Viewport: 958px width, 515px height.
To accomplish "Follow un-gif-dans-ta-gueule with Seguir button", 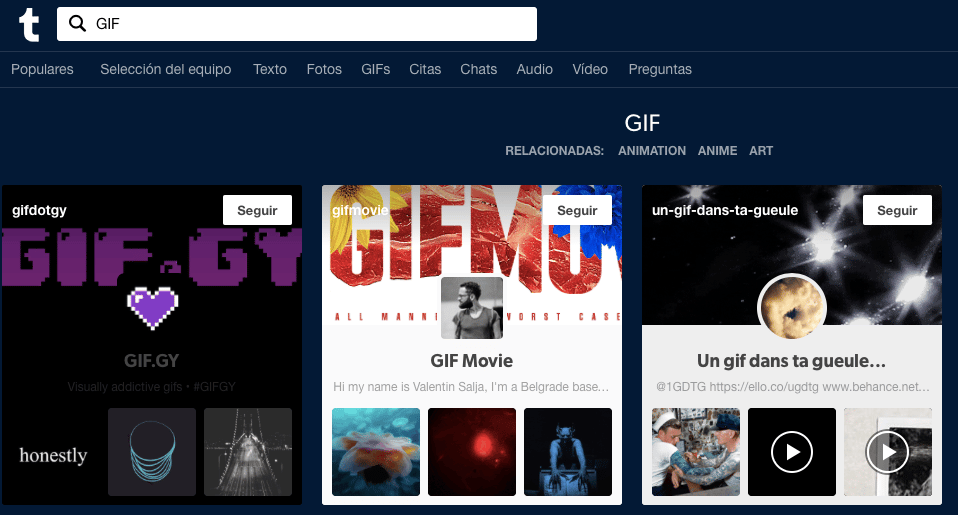I will click(897, 210).
